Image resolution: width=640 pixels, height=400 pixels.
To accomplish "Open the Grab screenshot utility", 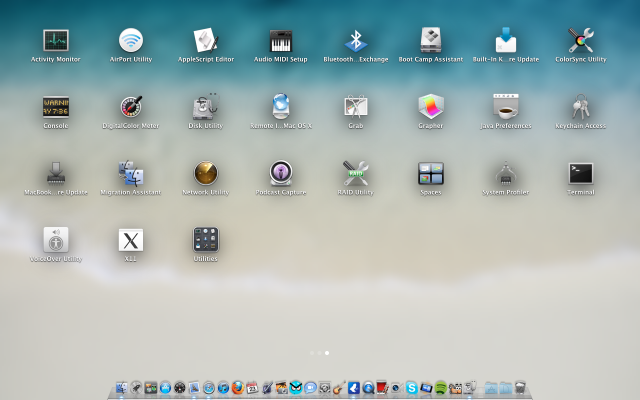I will coord(356,107).
